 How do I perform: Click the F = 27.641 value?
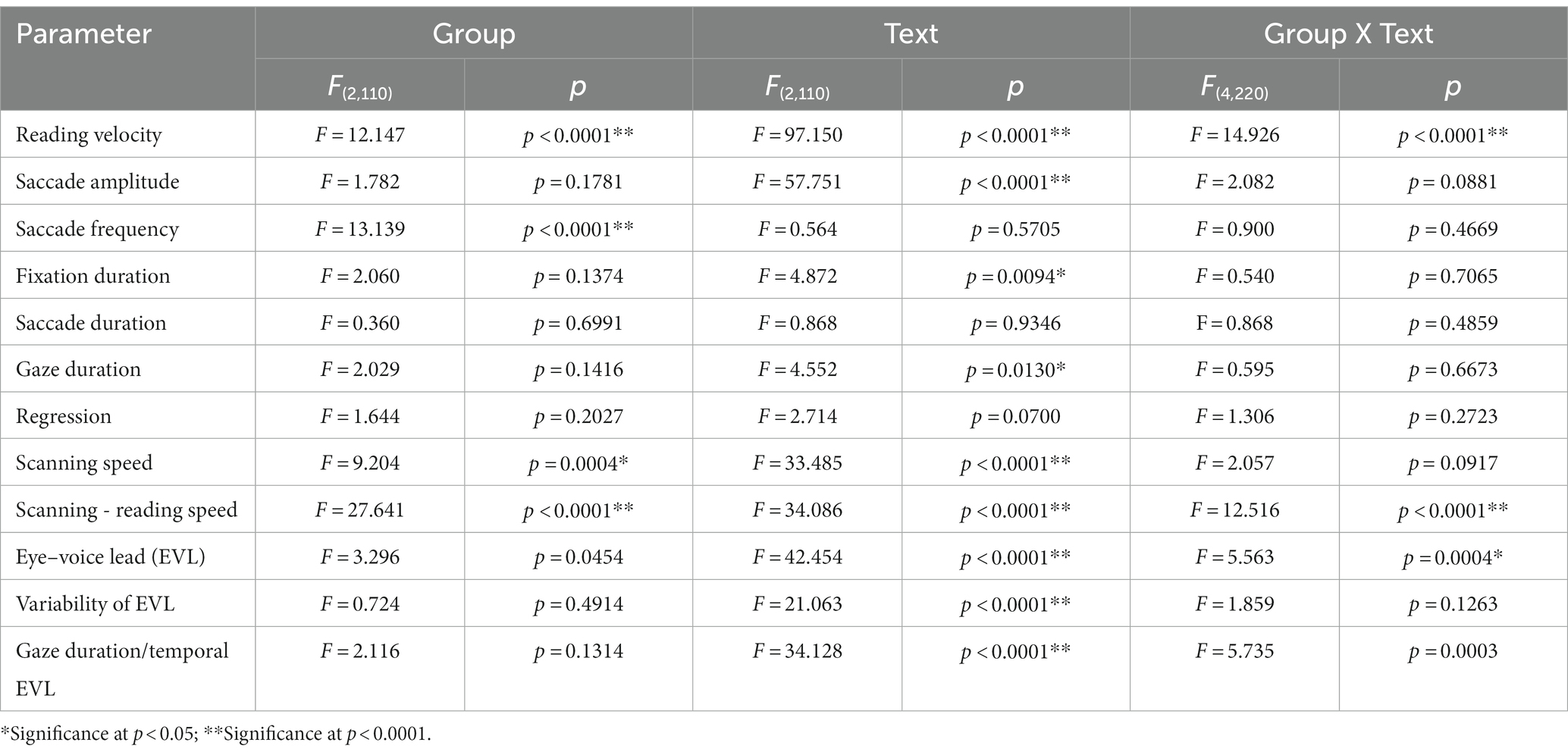359,510
